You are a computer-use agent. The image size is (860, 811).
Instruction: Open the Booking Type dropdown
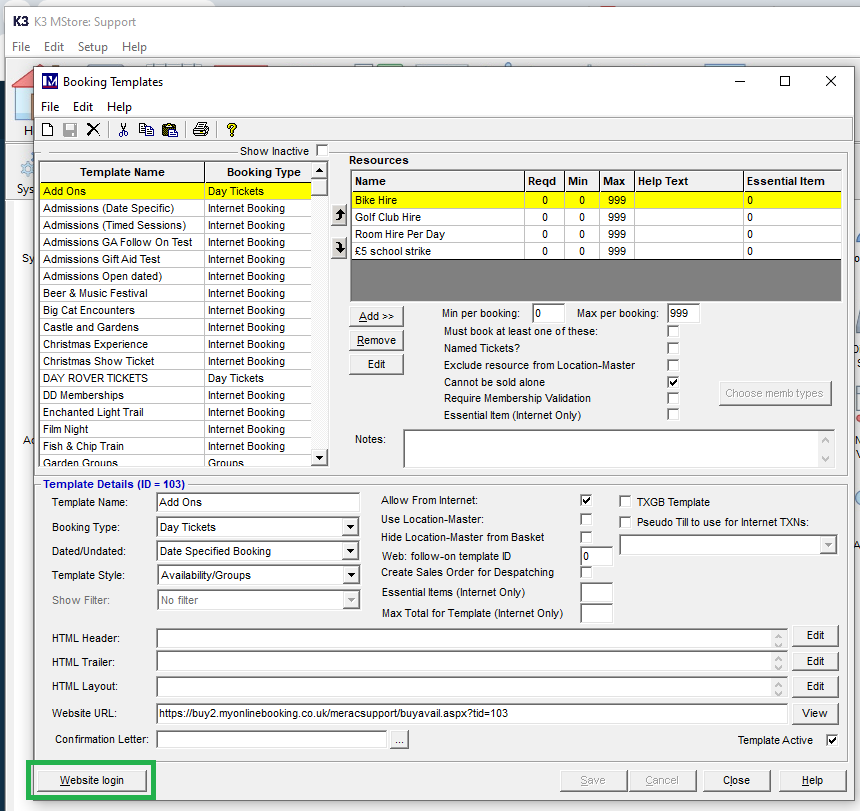coord(350,527)
